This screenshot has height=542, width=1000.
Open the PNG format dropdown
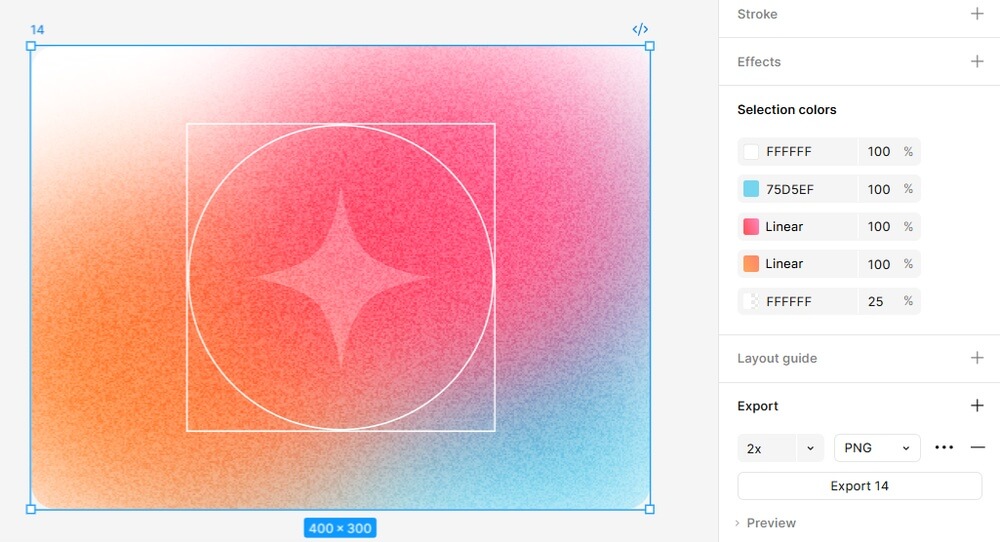click(877, 448)
